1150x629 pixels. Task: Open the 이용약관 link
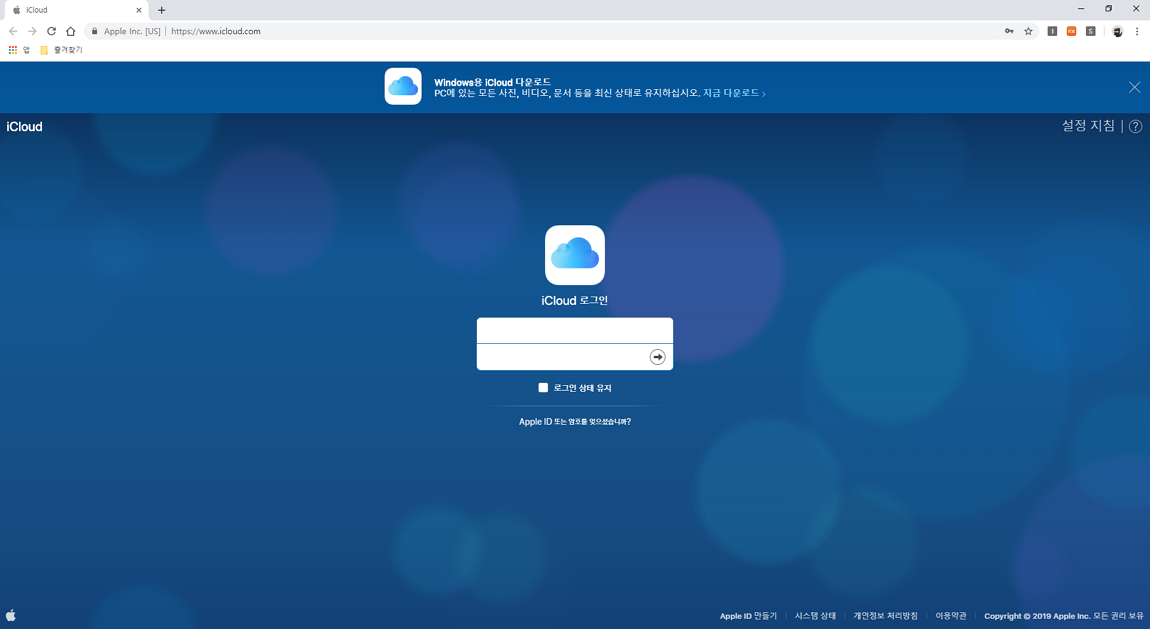pyautogui.click(x=951, y=616)
